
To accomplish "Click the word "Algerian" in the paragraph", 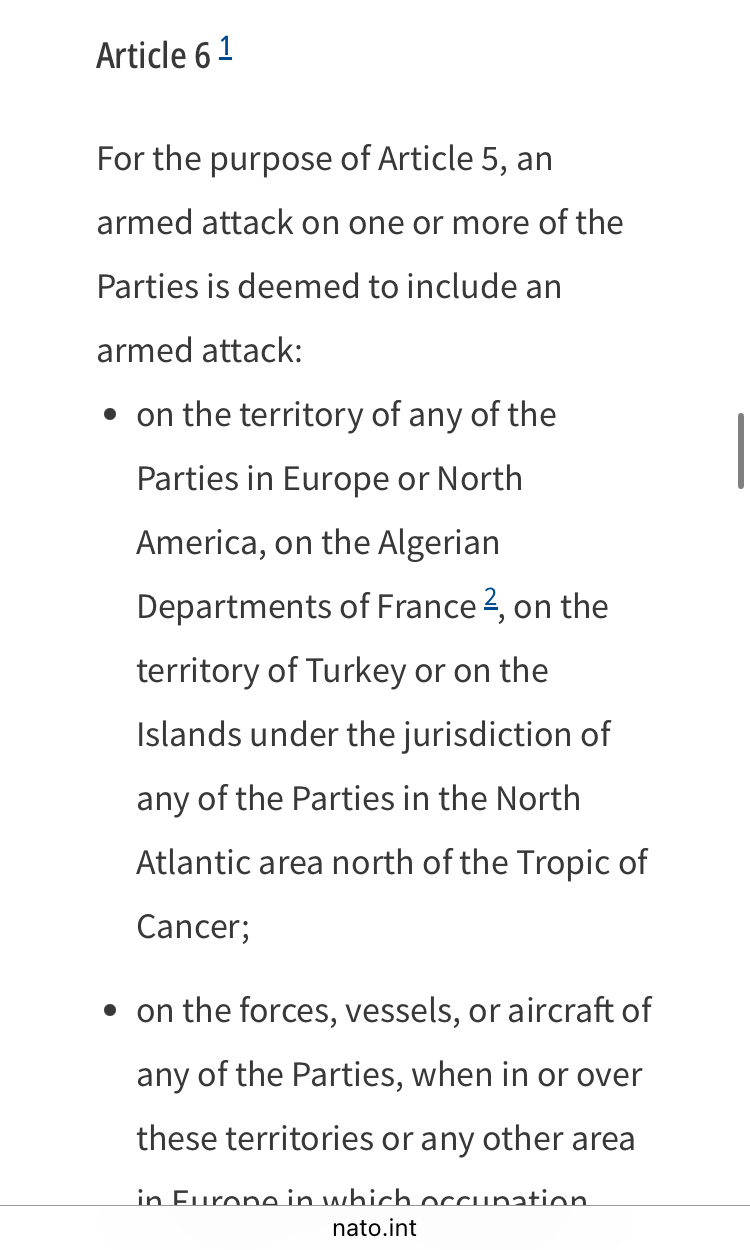I will 438,543.
